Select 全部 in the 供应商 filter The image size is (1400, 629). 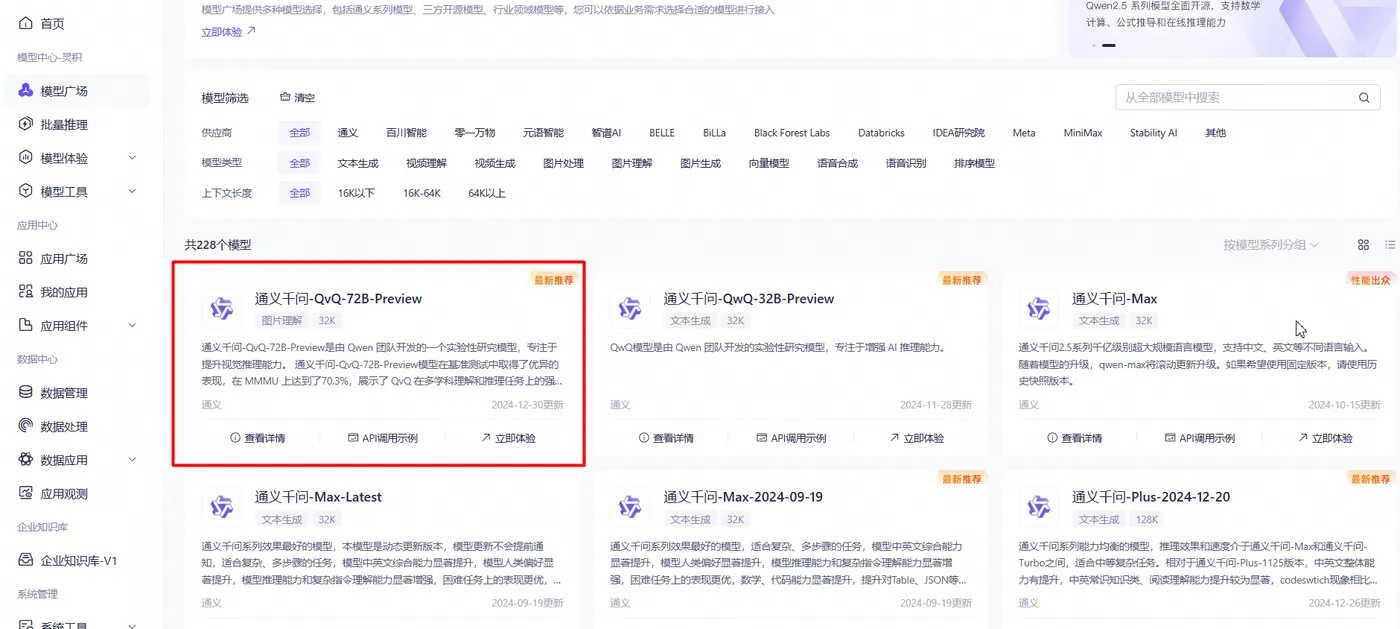click(300, 133)
